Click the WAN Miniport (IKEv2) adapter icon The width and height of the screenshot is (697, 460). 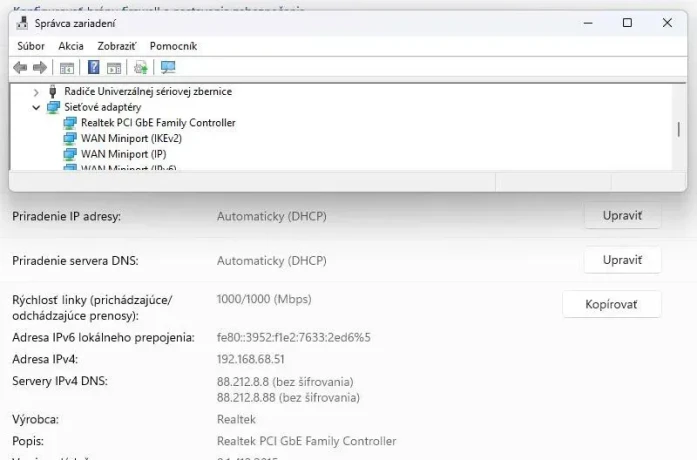pos(70,138)
